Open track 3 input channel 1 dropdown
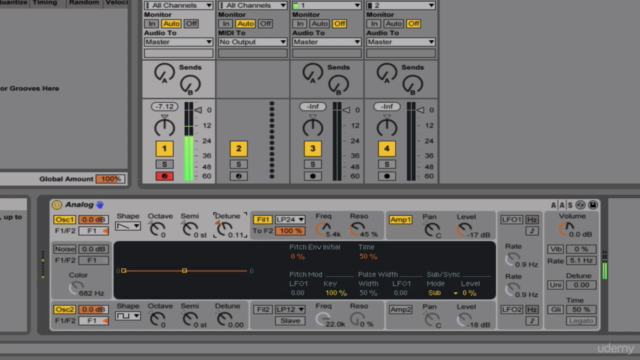This screenshot has width=640, height=360. (327, 5)
